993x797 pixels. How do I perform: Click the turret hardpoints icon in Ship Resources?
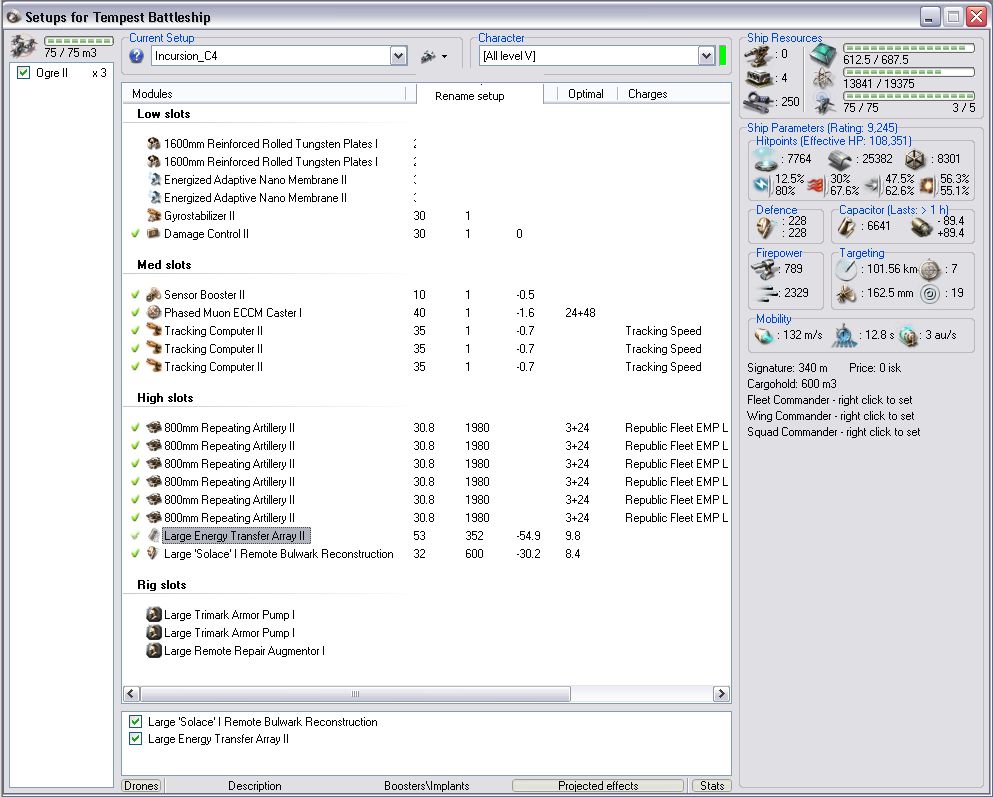point(757,55)
